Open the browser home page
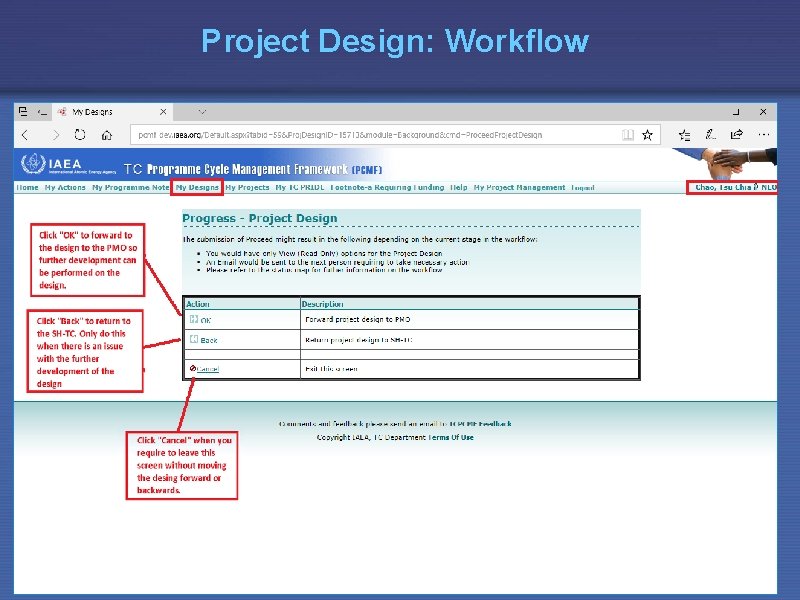Screen dimensions: 800x600 tap(106, 133)
